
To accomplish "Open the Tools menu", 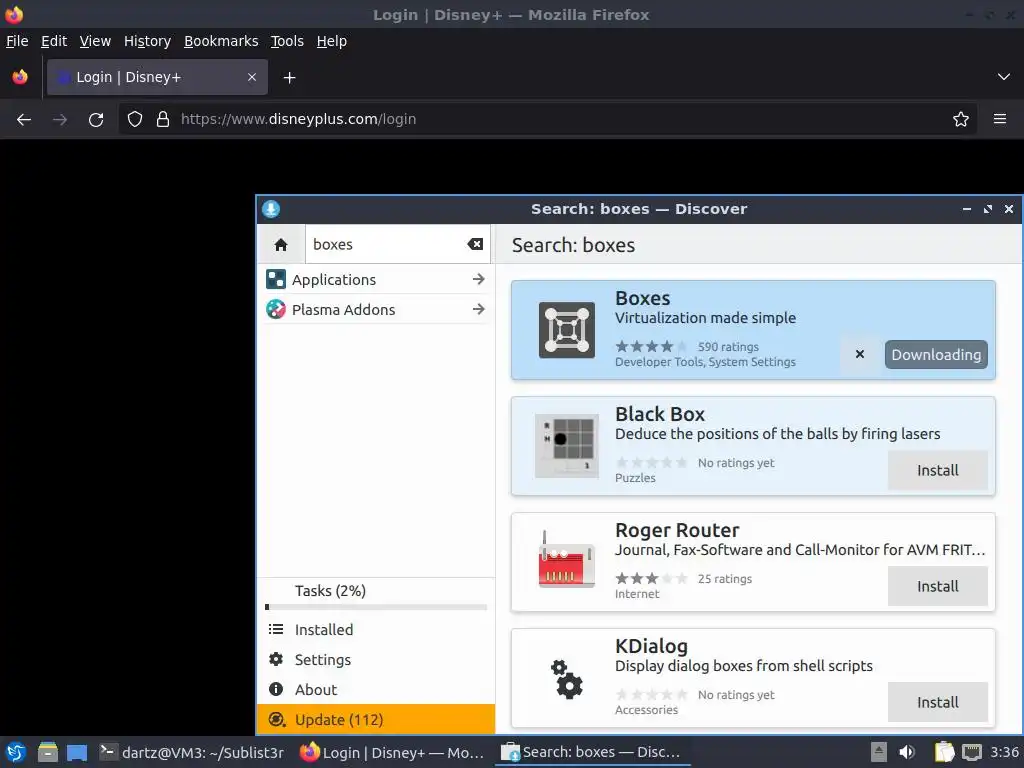I will pyautogui.click(x=287, y=41).
